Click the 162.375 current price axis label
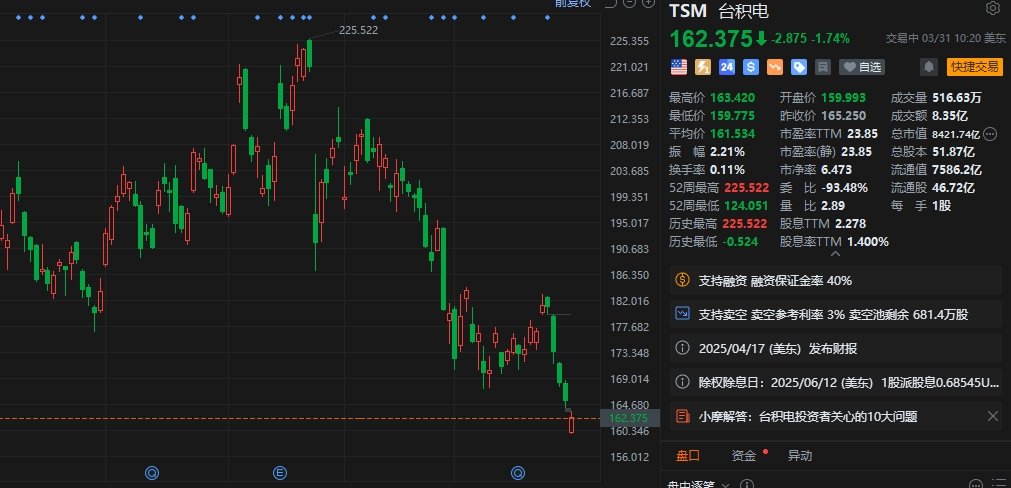1011x488 pixels. pyautogui.click(x=629, y=418)
